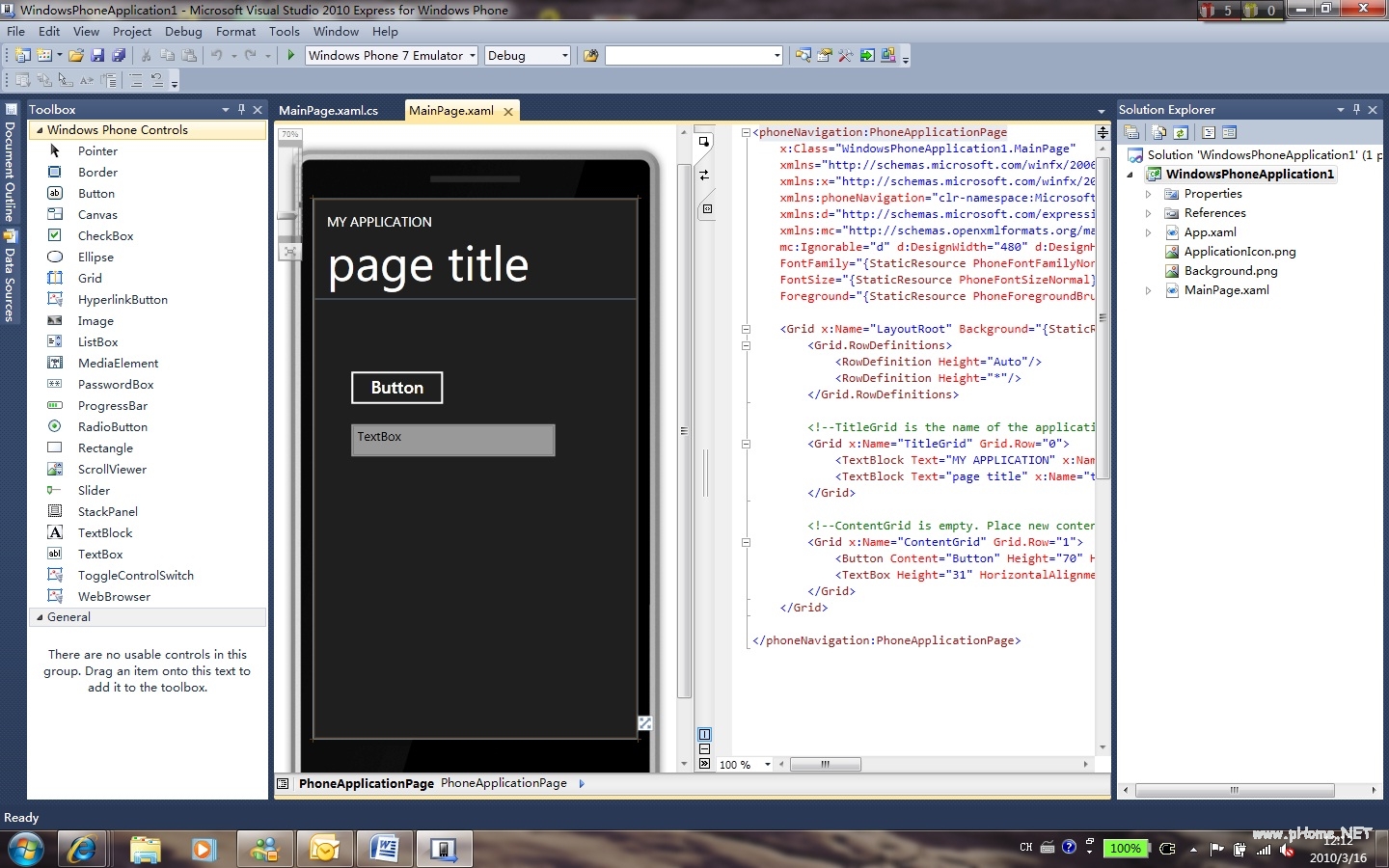
Task: Expand the App.xaml node
Action: click(1148, 232)
